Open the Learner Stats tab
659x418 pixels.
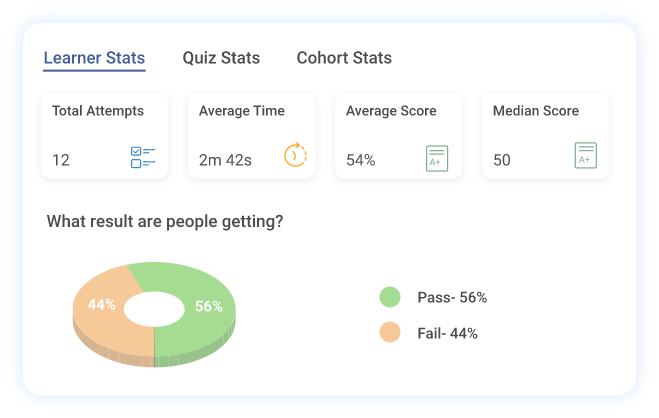pos(94,58)
